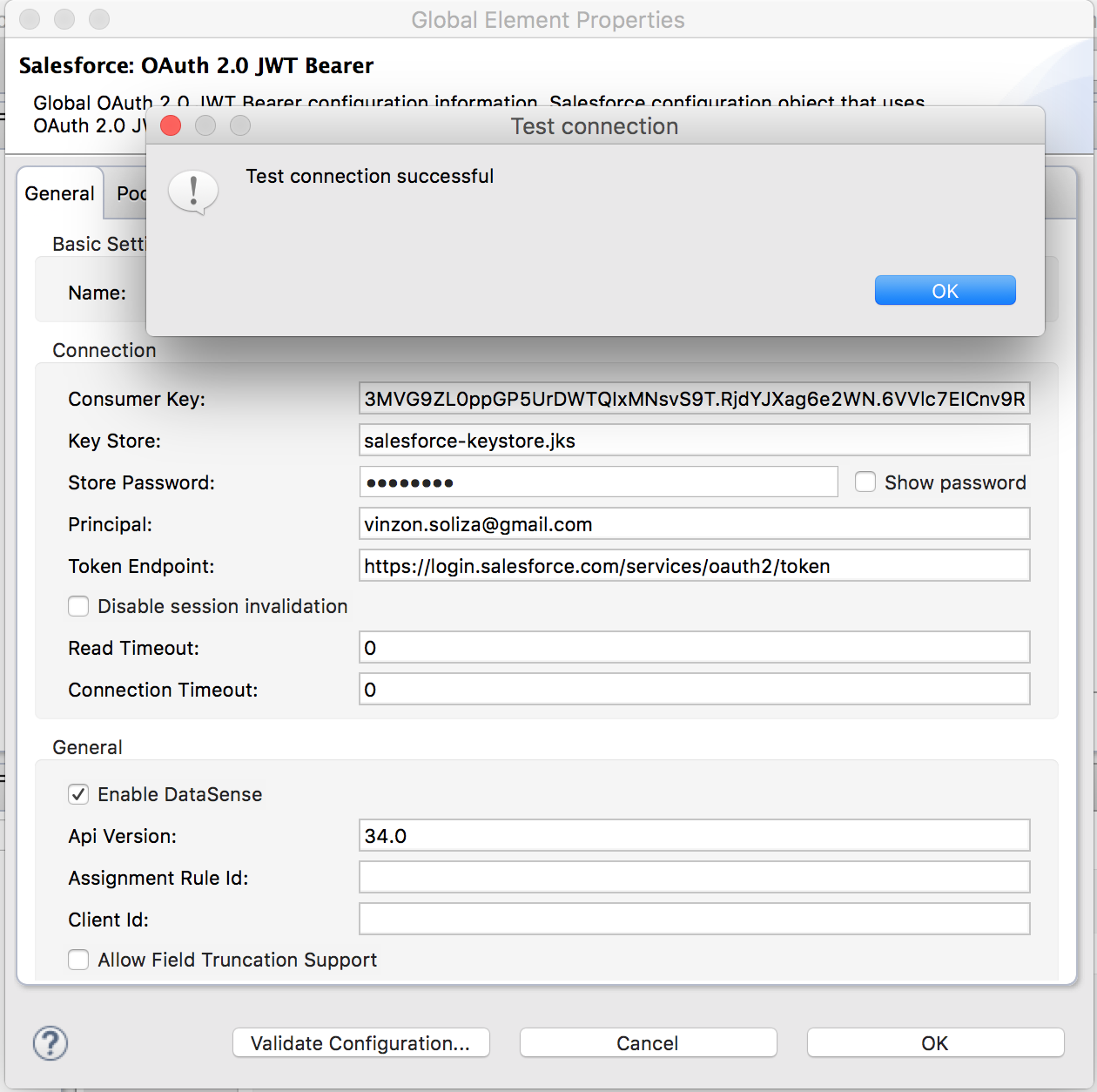The width and height of the screenshot is (1097, 1092).
Task: Click the exclamation info icon in Test connection dialog
Action: (x=193, y=192)
